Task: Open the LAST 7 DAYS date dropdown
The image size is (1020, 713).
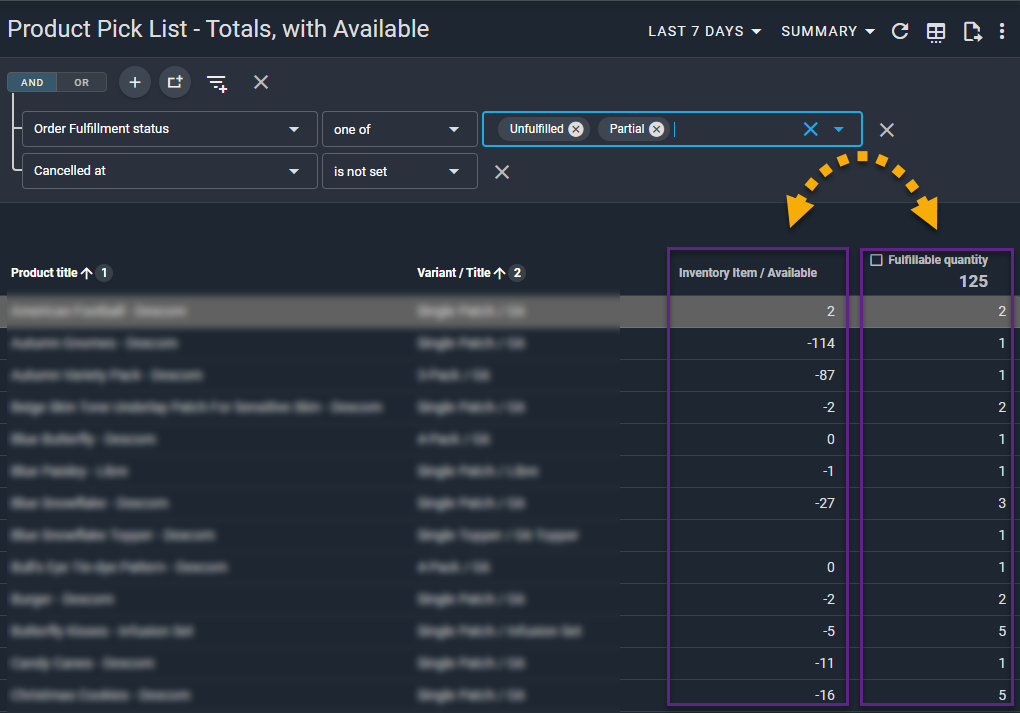Action: [x=704, y=32]
